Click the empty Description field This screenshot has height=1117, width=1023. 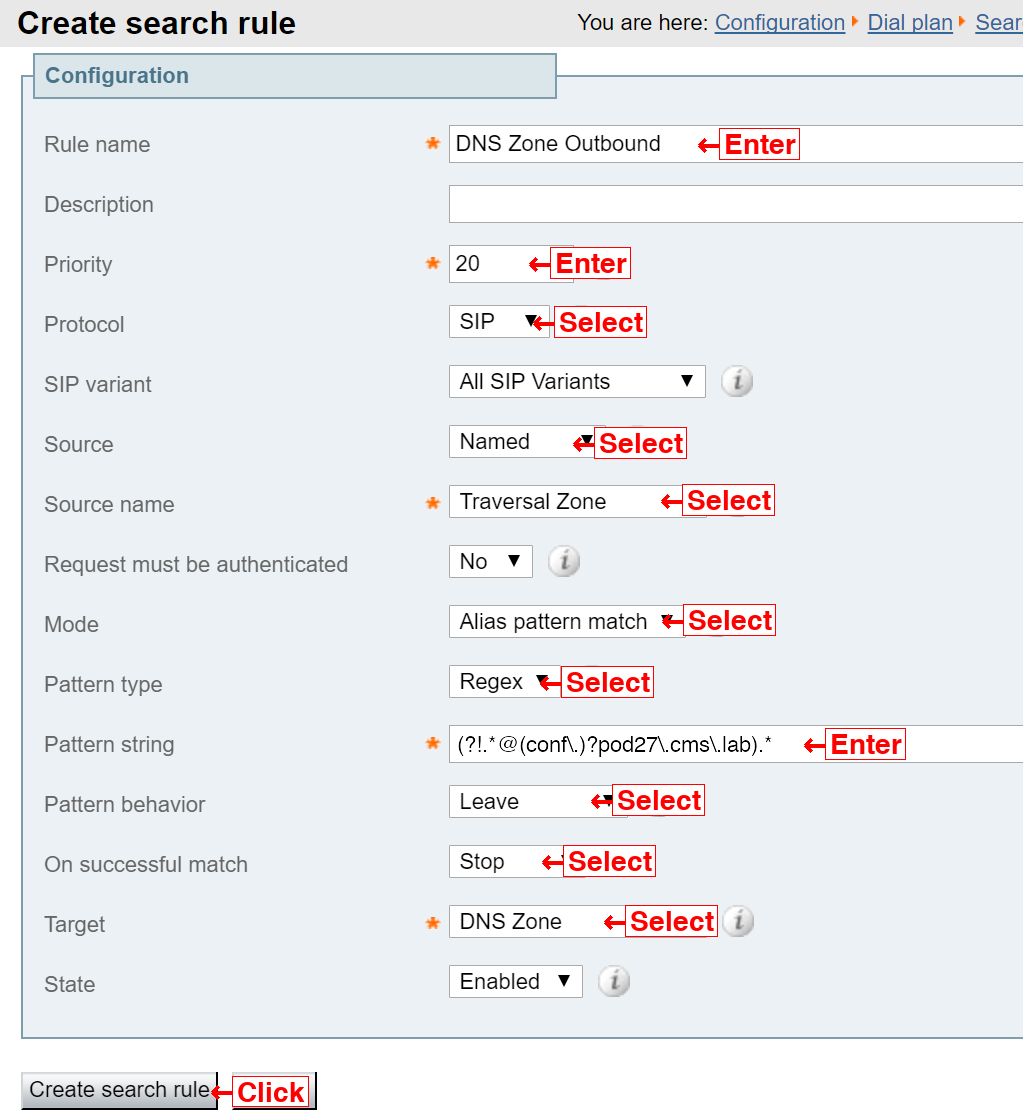tap(736, 204)
